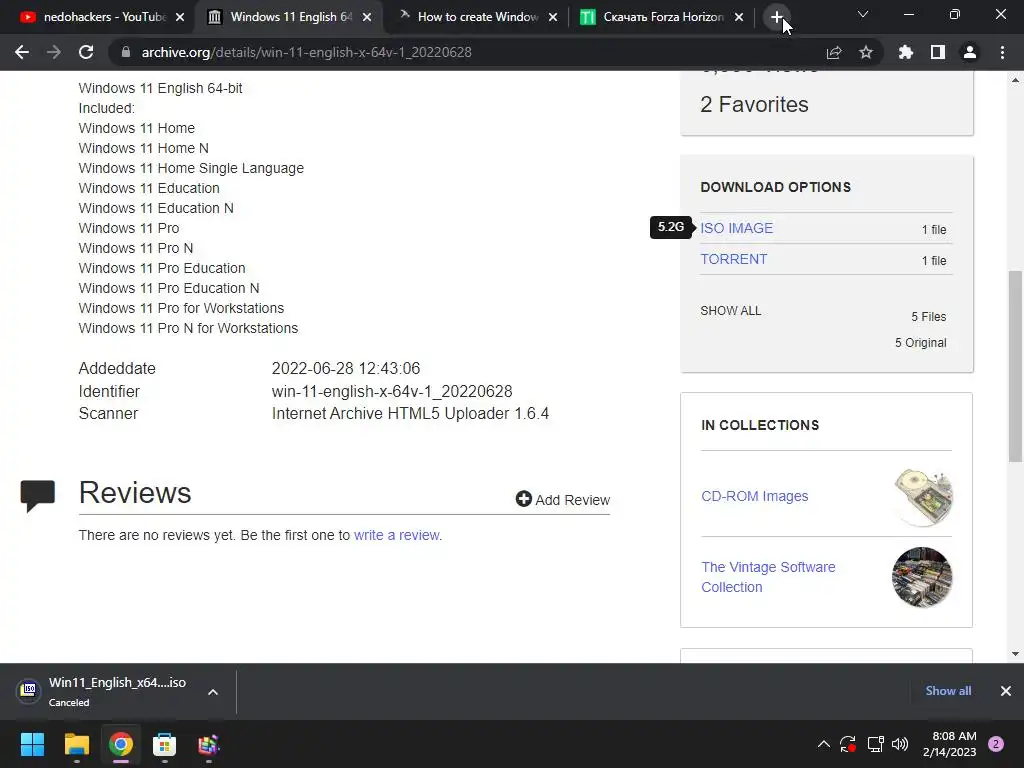View site information padlock icon
The width and height of the screenshot is (1024, 768).
click(126, 52)
